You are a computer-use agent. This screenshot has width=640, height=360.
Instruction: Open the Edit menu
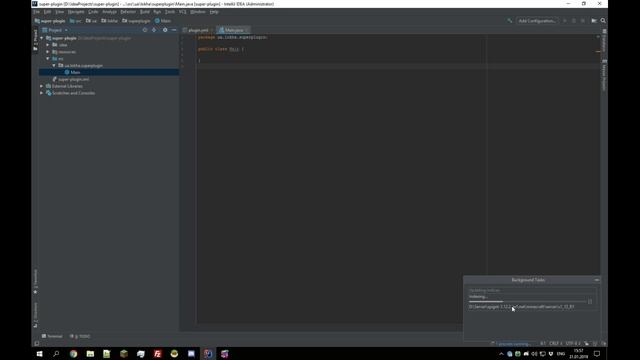(47, 12)
